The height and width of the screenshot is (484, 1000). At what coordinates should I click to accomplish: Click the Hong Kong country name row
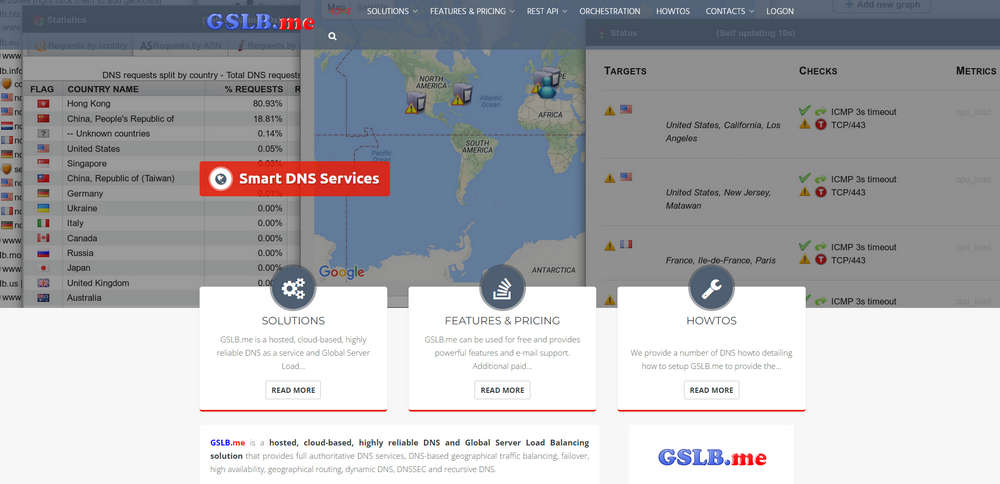point(89,104)
